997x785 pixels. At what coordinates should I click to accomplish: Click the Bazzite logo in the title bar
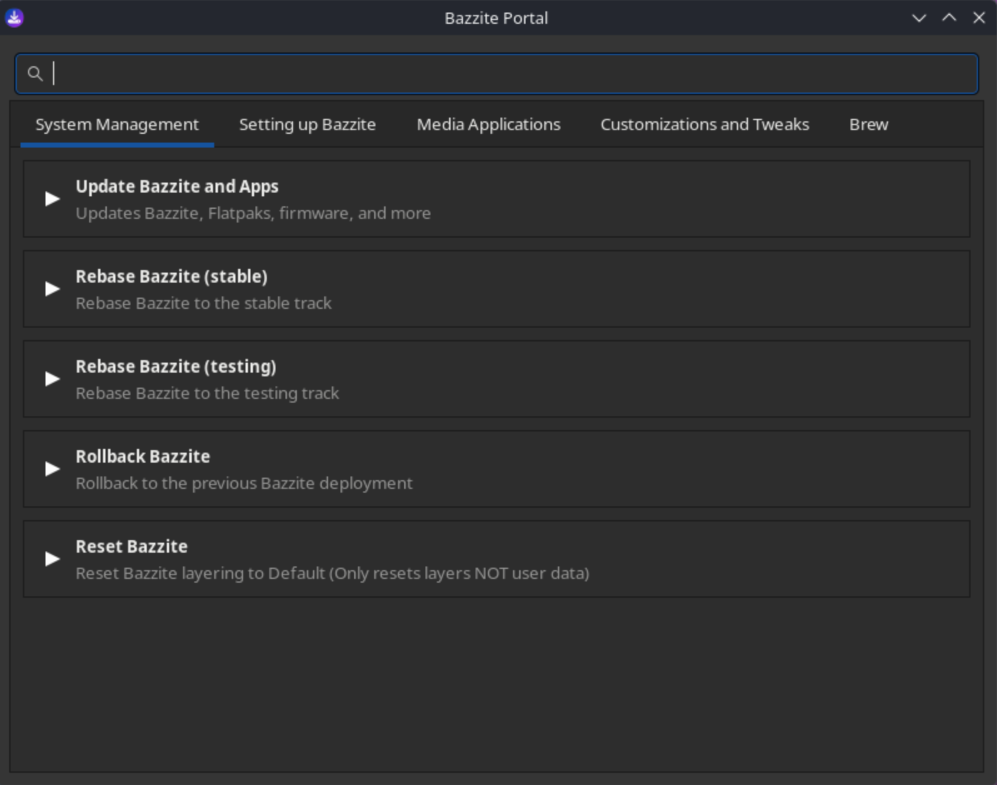15,18
